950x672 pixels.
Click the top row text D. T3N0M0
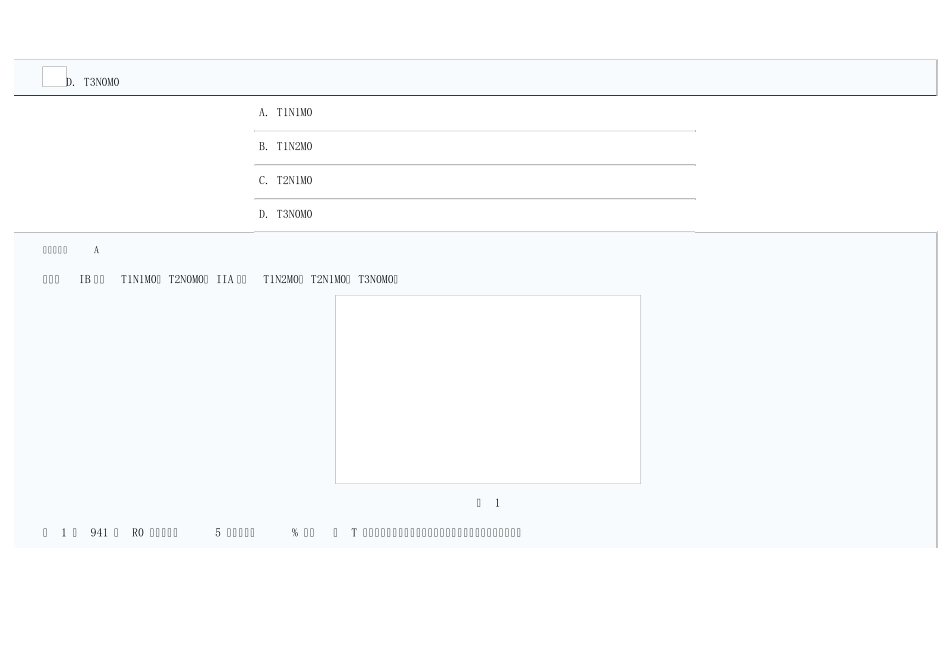93,82
